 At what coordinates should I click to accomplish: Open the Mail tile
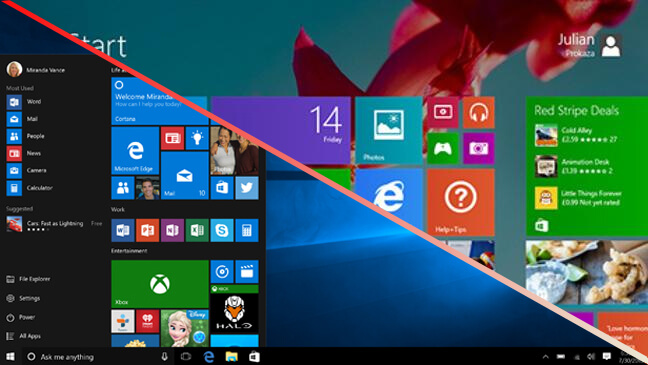pyautogui.click(x=184, y=175)
